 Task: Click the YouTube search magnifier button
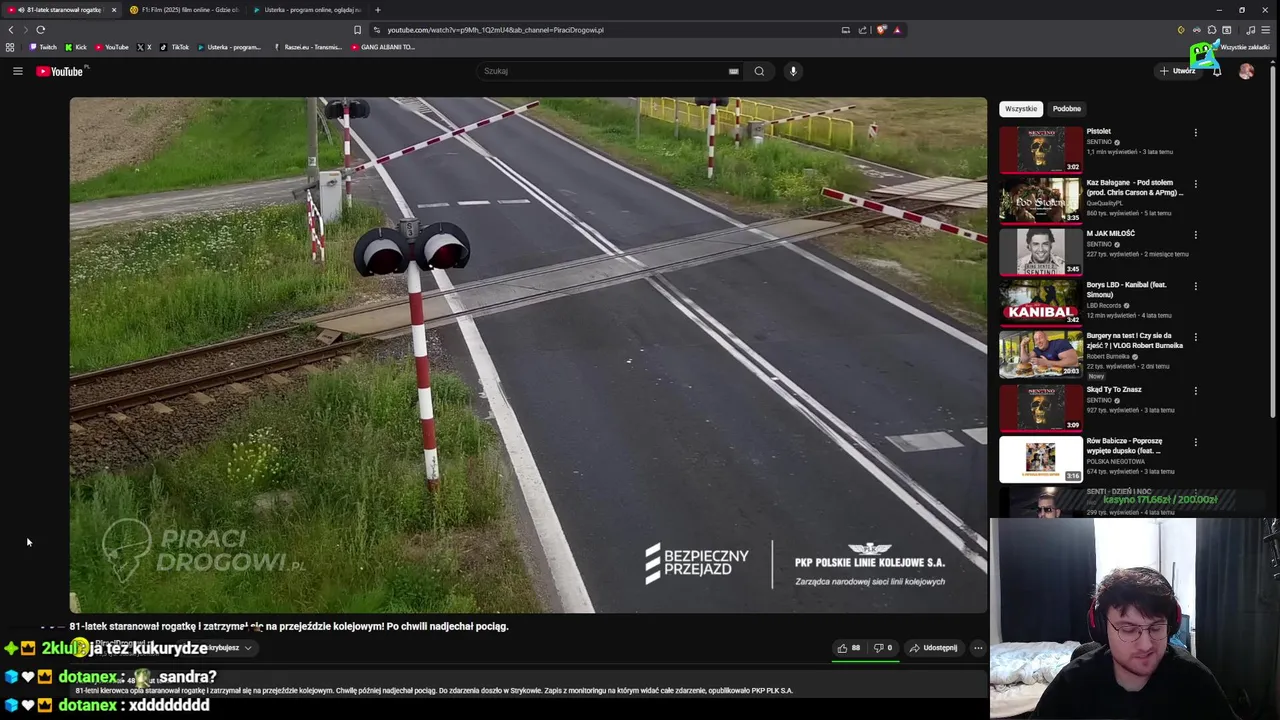(x=759, y=71)
